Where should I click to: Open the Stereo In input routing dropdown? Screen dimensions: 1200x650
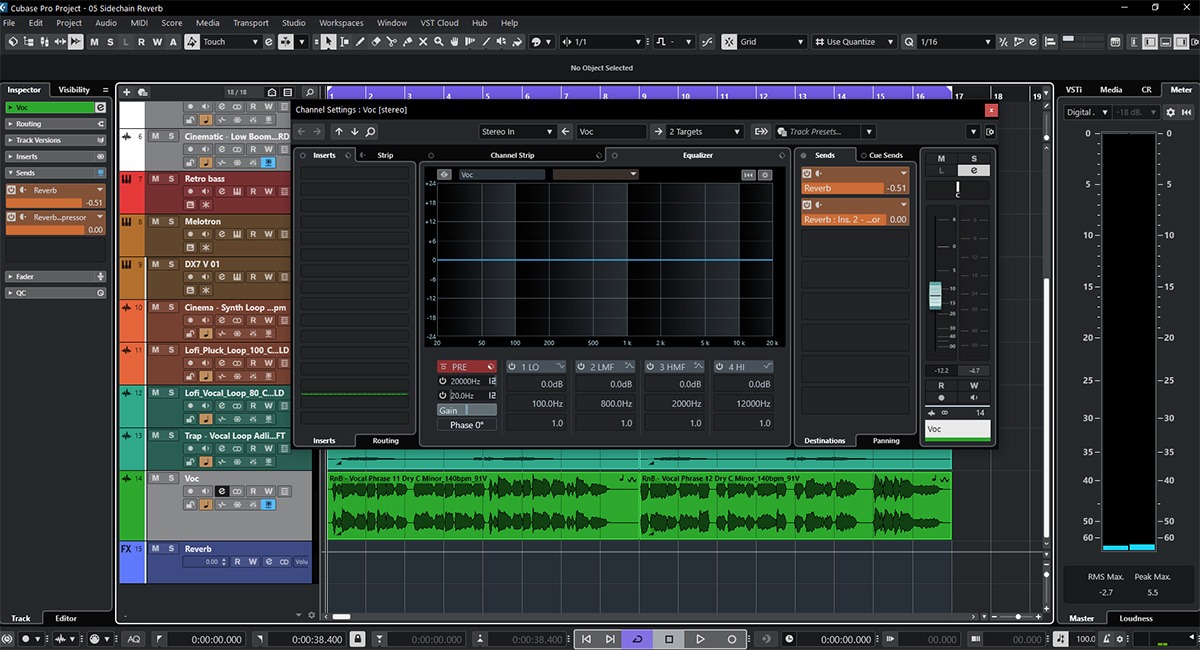point(517,132)
